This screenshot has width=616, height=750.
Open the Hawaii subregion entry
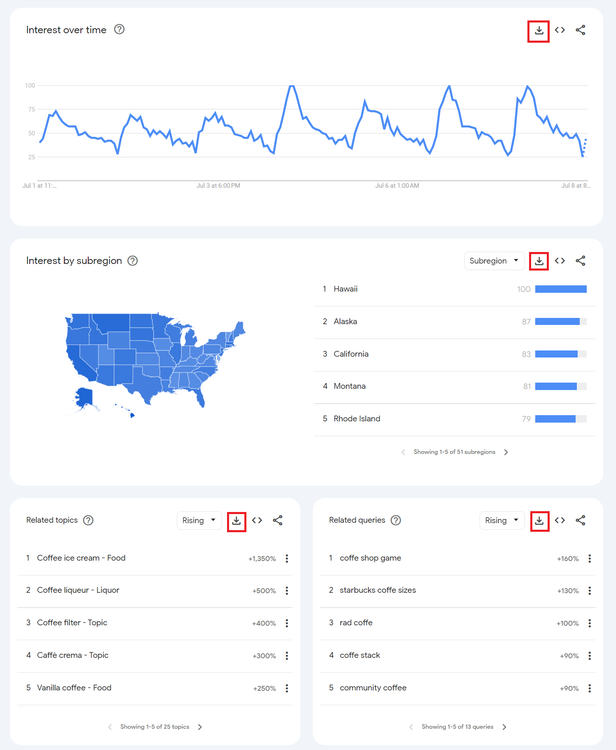pos(346,289)
